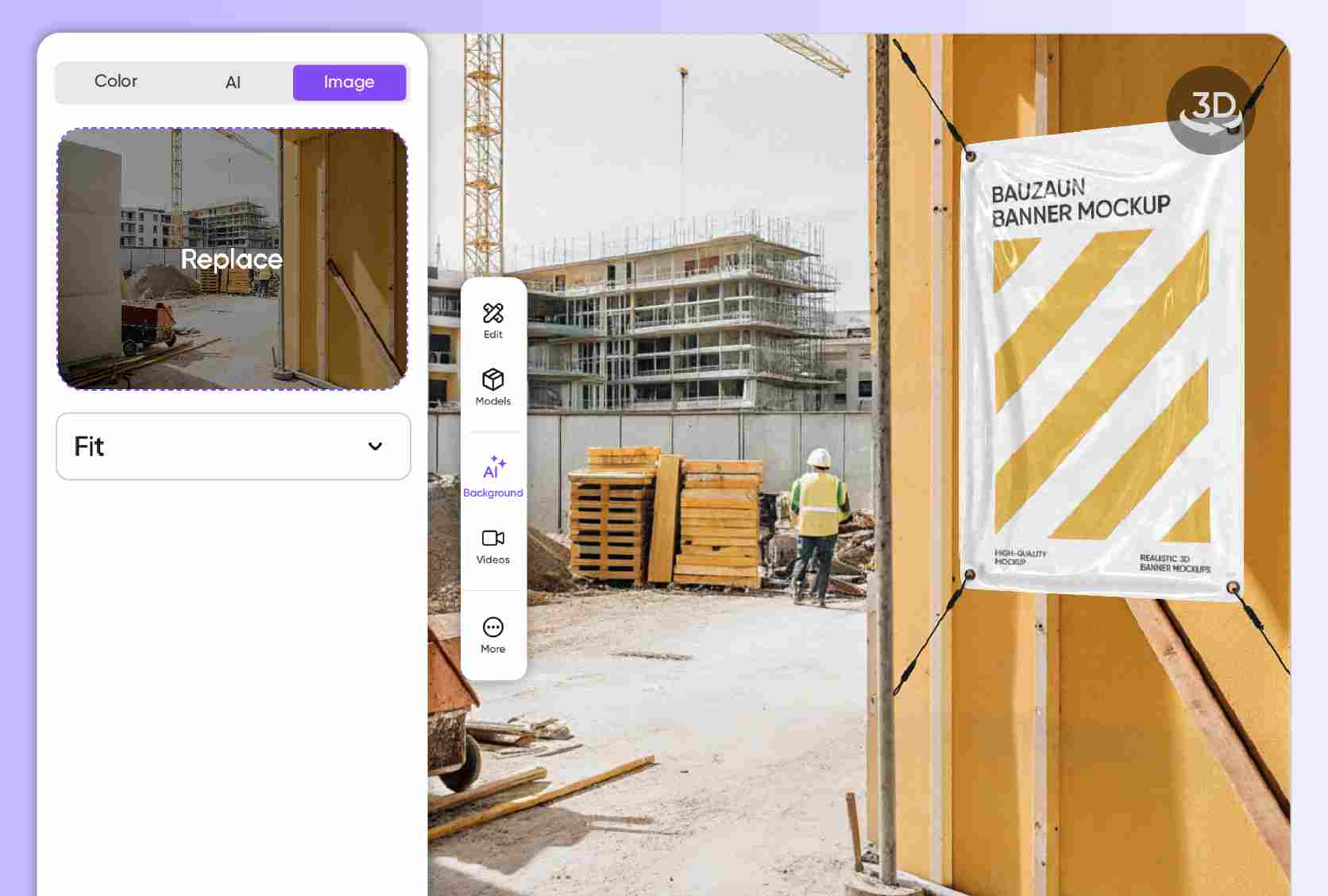This screenshot has height=896, width=1328.
Task: Click the Background label under AI icon
Action: (x=493, y=492)
